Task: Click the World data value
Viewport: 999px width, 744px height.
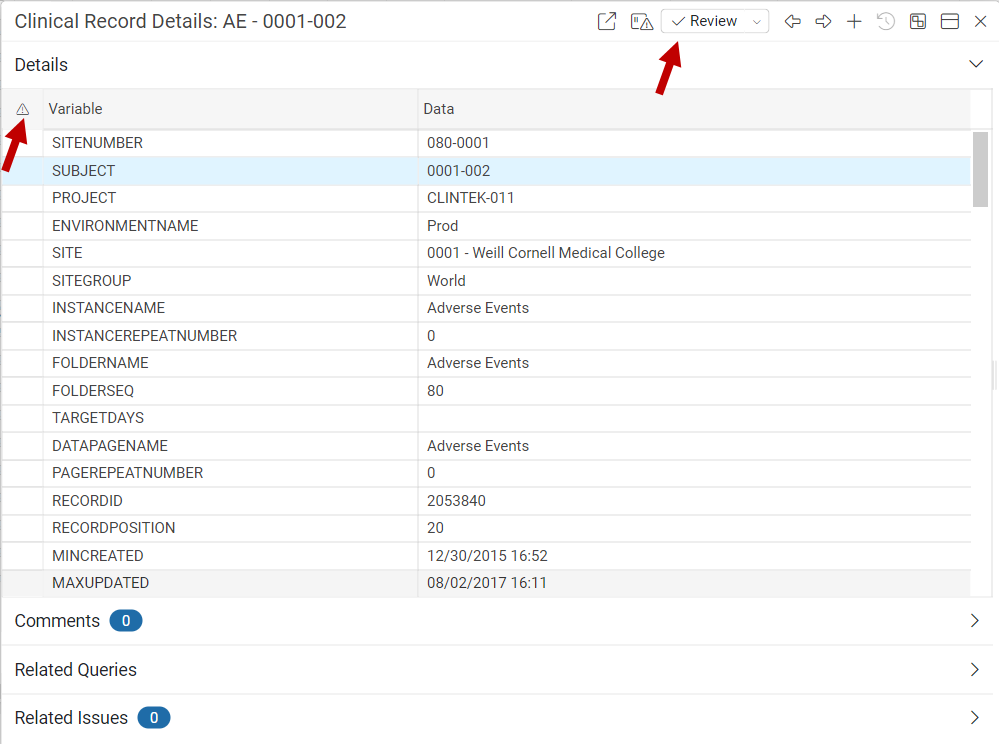Action: click(x=446, y=281)
